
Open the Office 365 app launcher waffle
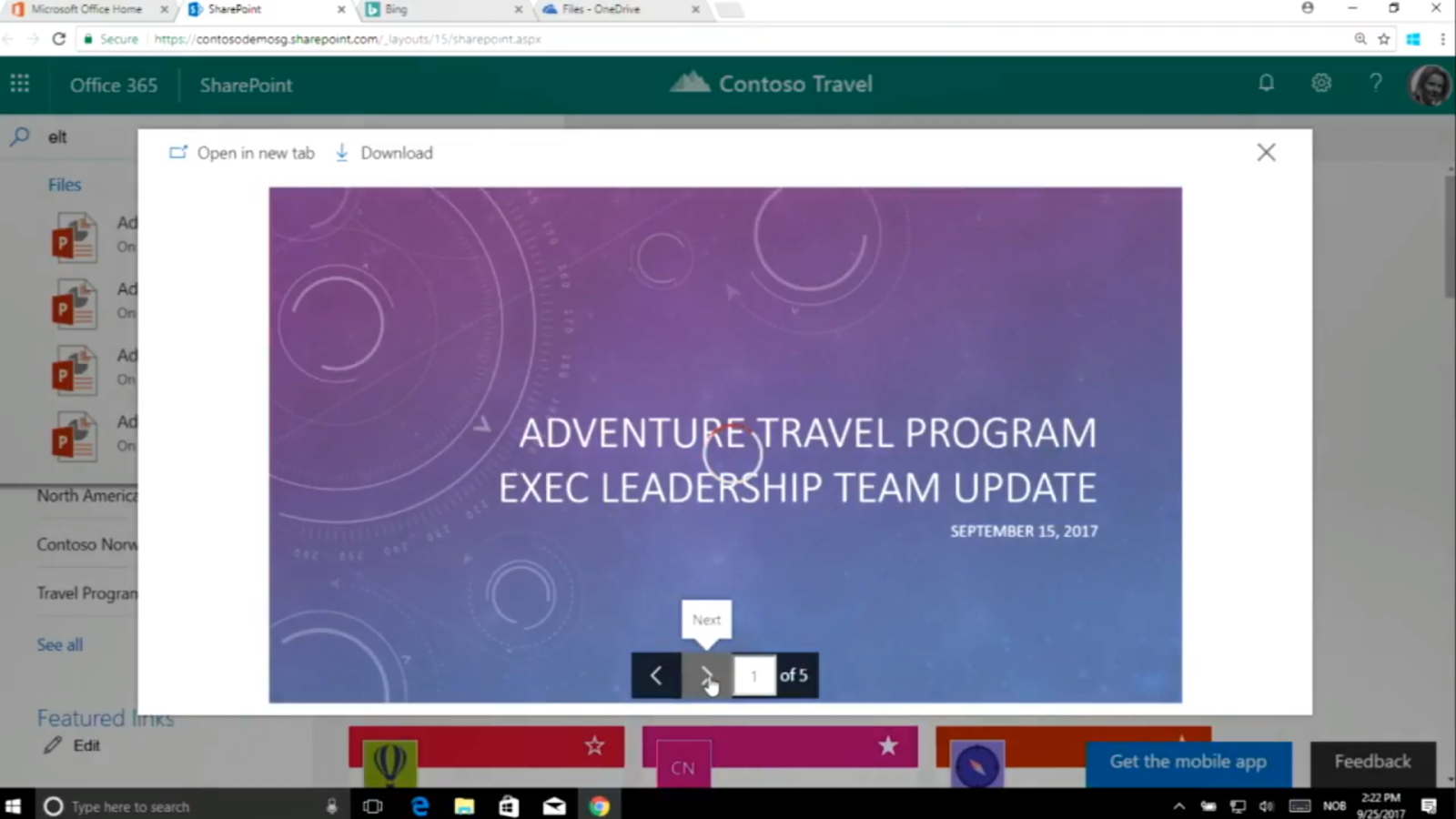[20, 85]
